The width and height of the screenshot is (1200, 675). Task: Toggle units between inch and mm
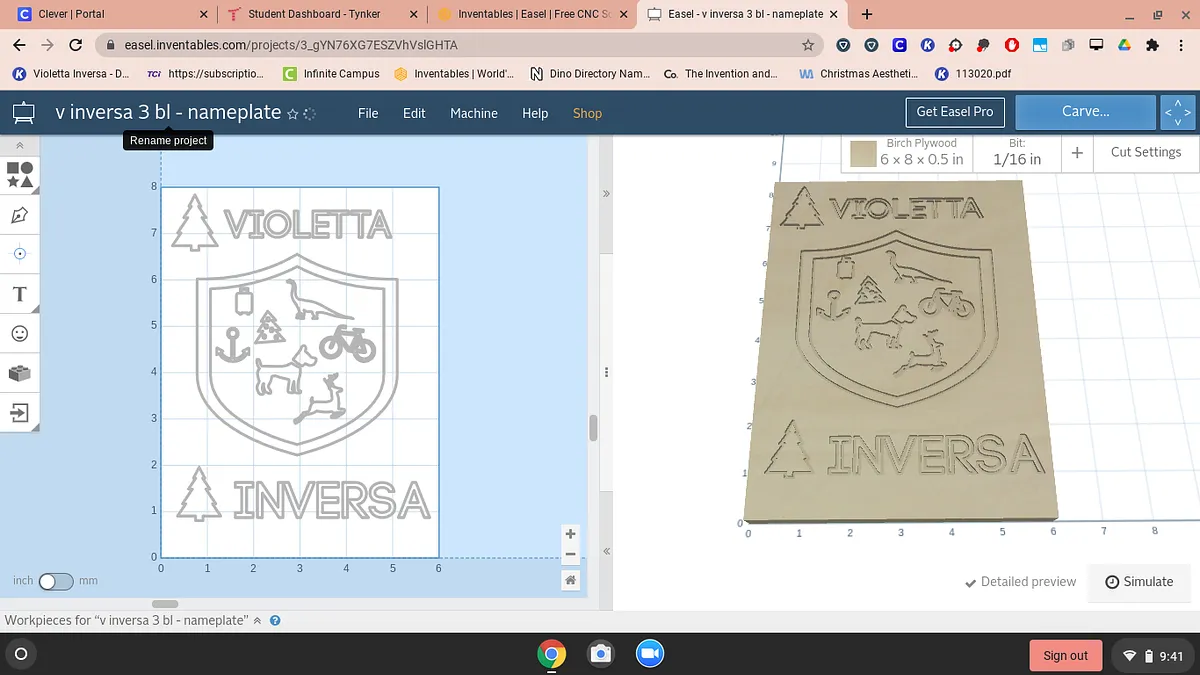pyautogui.click(x=56, y=581)
